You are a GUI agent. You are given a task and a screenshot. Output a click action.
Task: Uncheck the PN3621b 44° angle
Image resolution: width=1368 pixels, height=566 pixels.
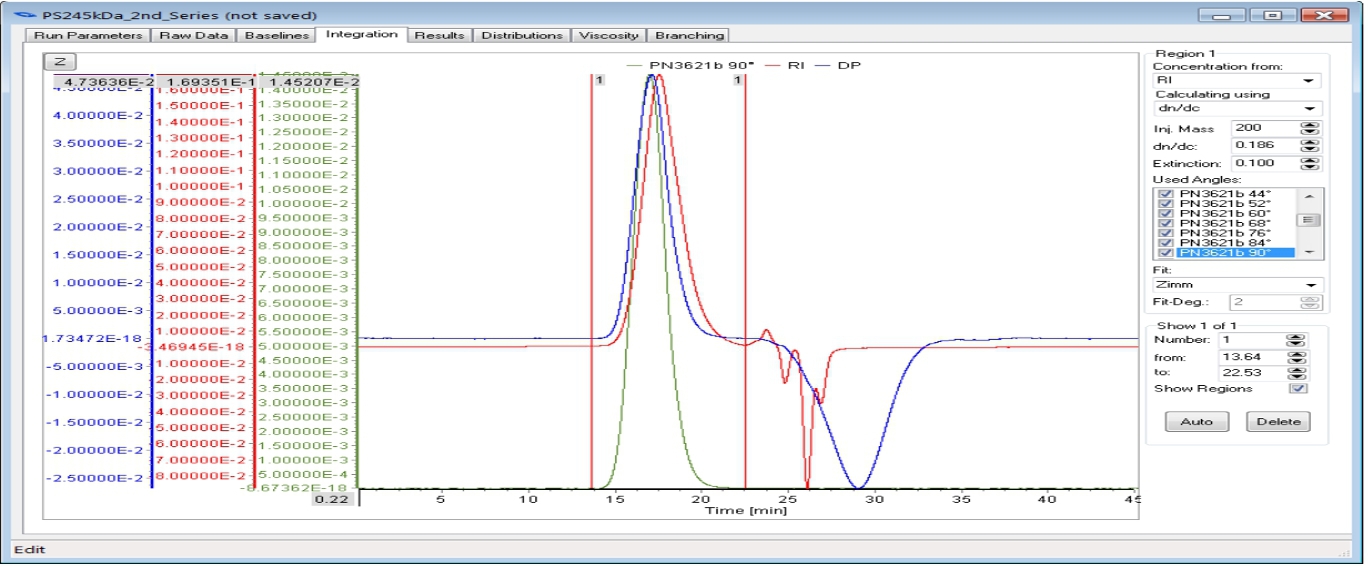pos(1165,194)
